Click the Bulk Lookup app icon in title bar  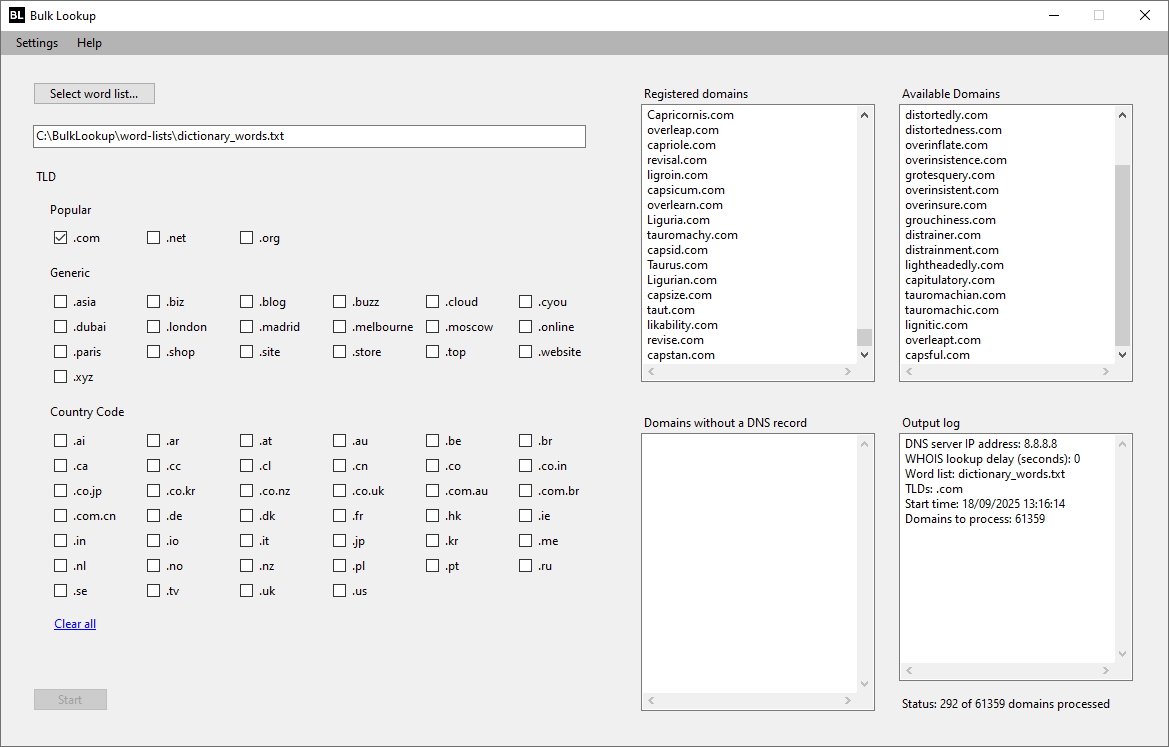coord(16,15)
